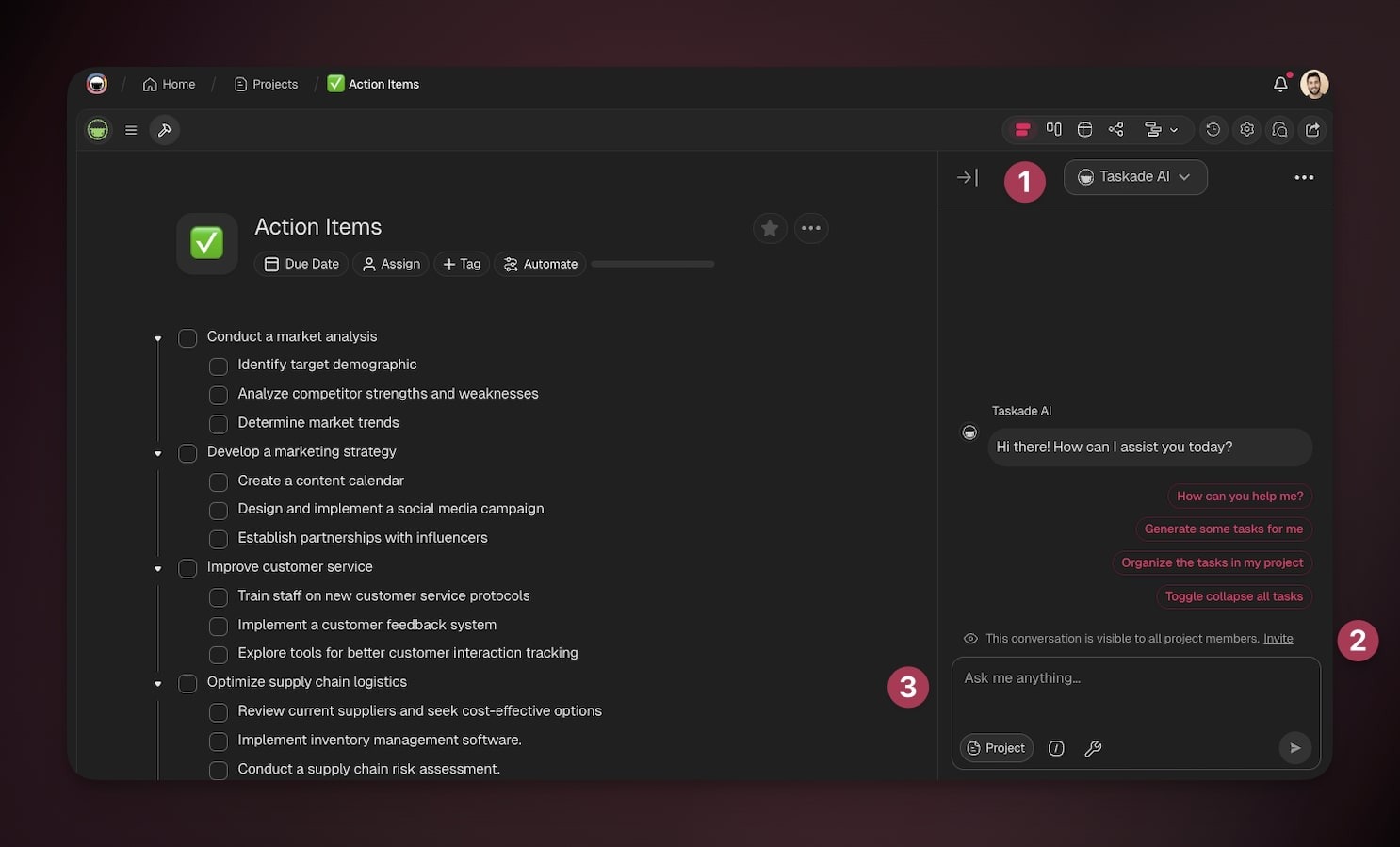Star the Action Items project
The image size is (1400, 847).
(769, 228)
